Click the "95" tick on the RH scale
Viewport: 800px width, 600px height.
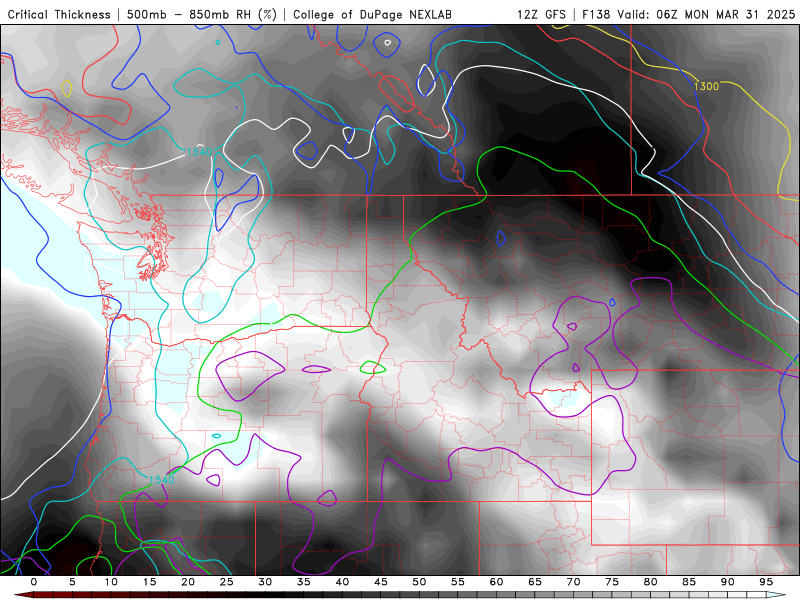[766, 582]
